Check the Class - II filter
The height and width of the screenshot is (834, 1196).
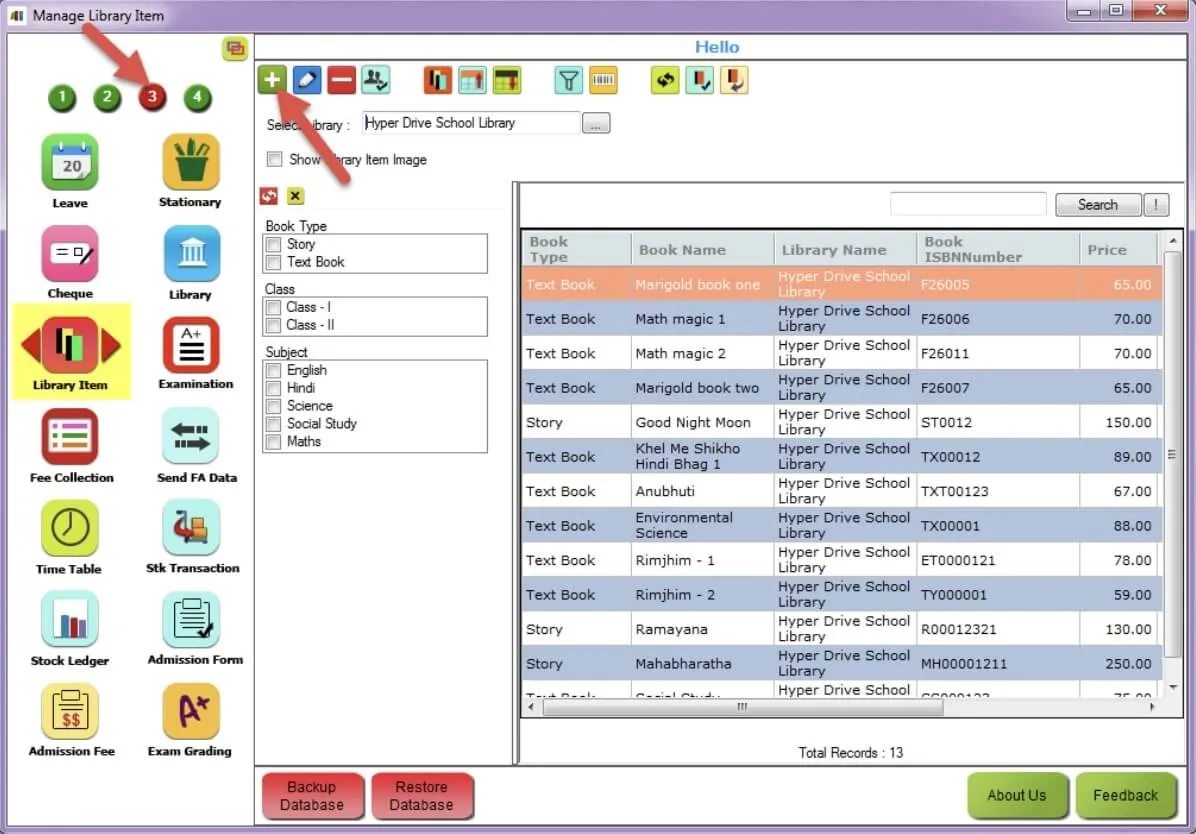[x=273, y=324]
